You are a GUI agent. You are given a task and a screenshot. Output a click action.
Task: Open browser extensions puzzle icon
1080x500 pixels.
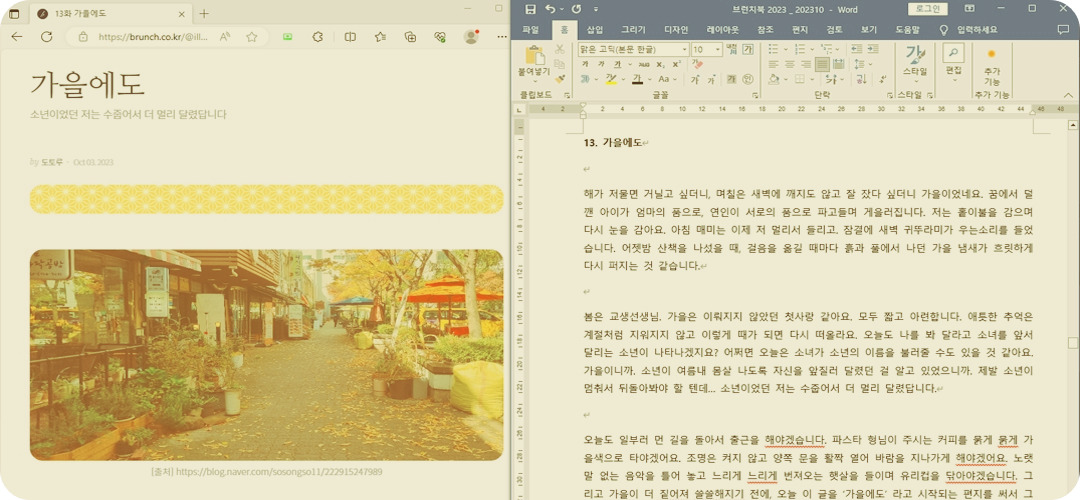[x=317, y=37]
